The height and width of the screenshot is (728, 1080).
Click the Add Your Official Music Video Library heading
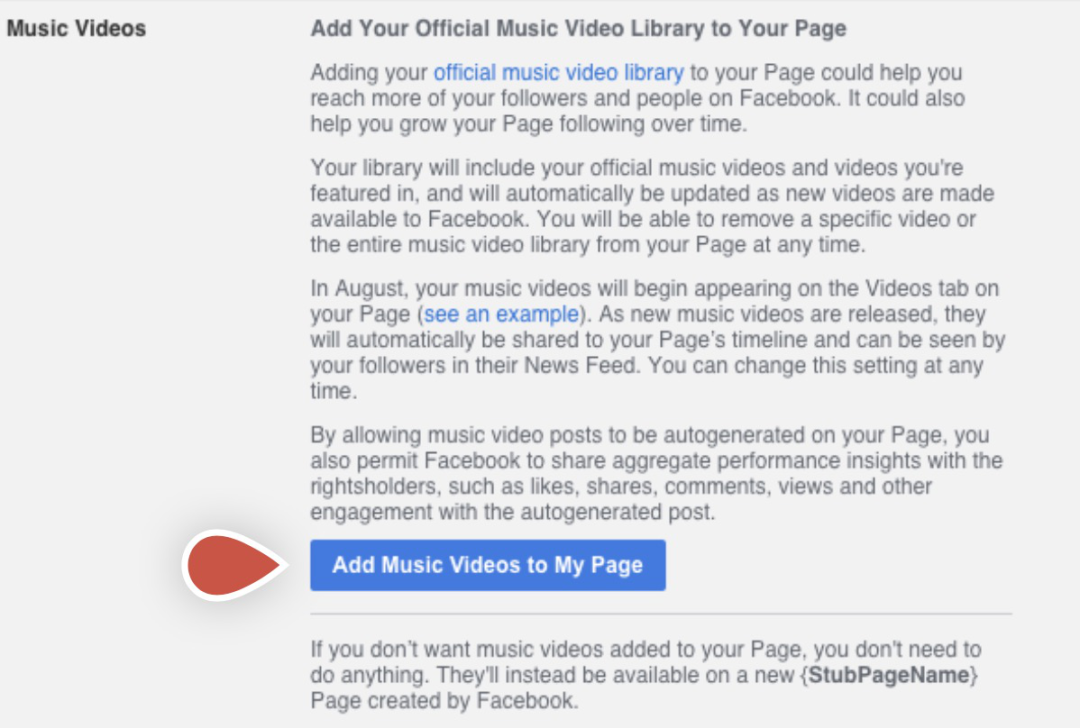coord(579,28)
